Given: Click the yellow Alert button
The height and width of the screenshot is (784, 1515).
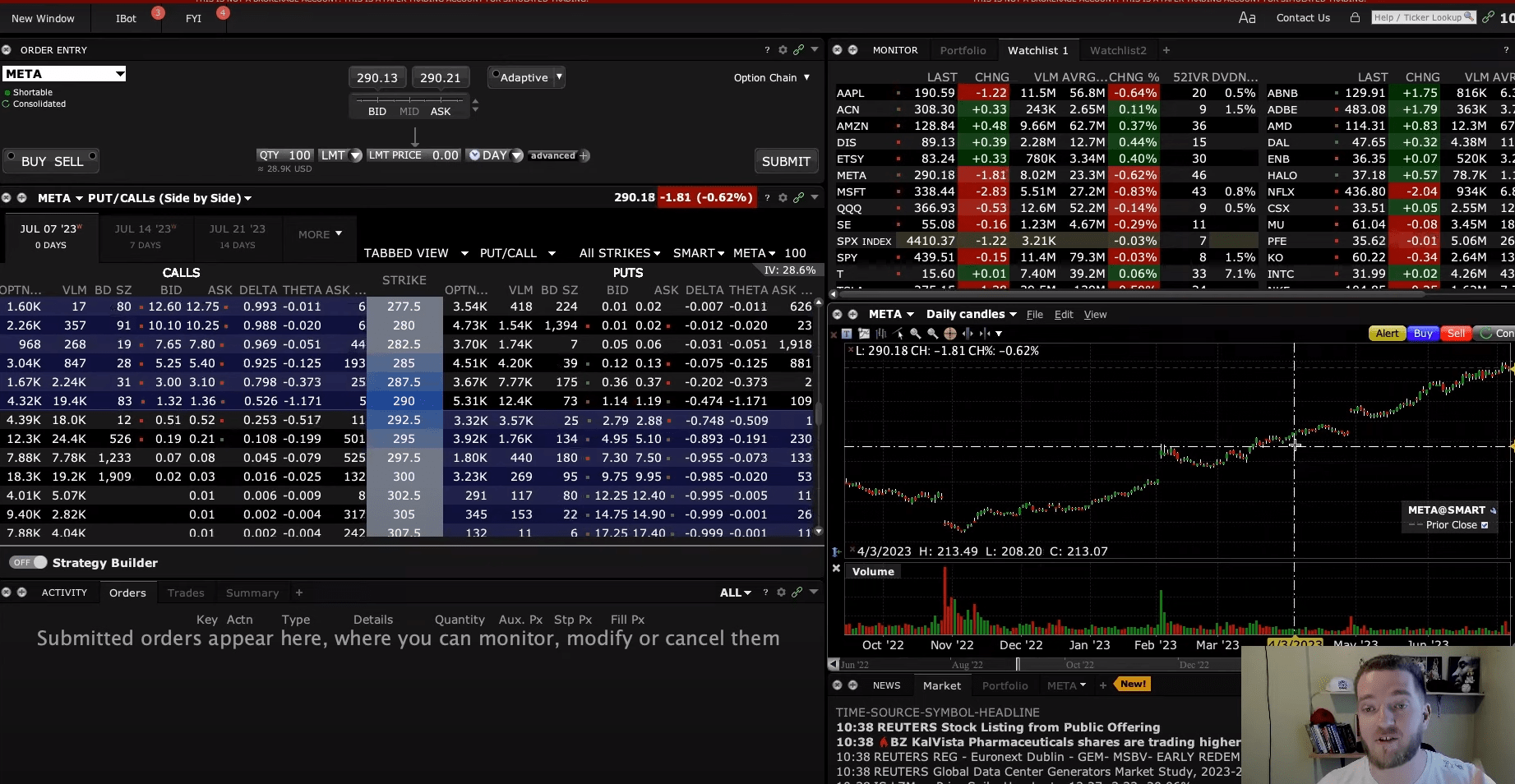Looking at the screenshot, I should coord(1387,334).
